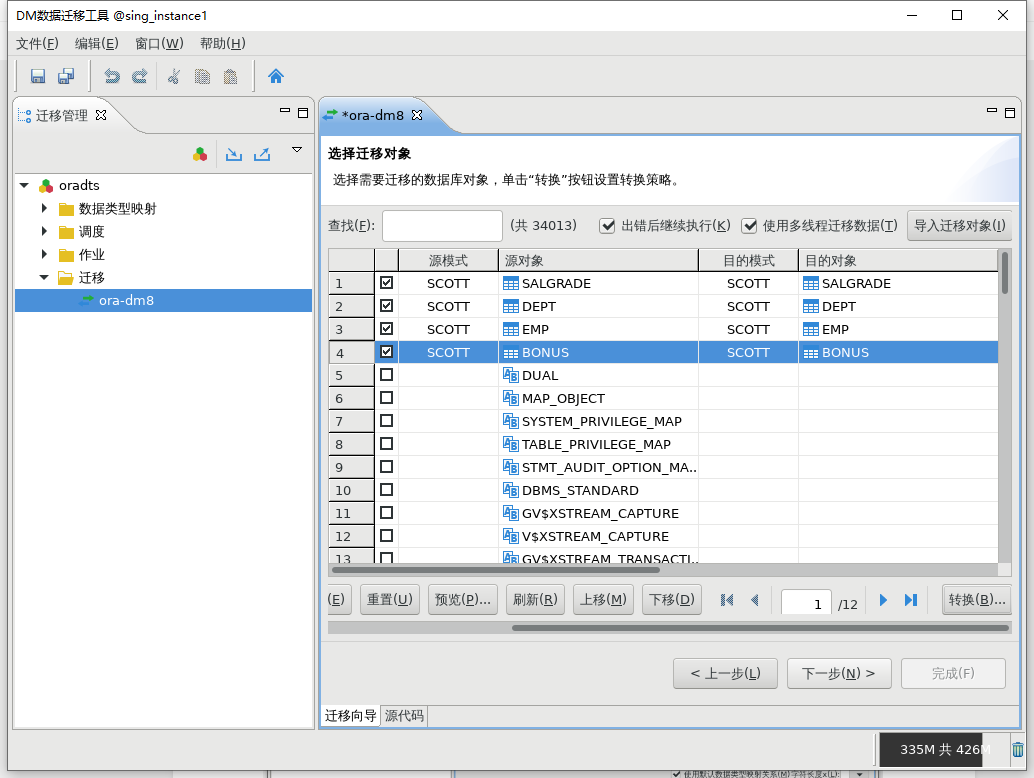Click the 下一步(N) button
The width and height of the screenshot is (1034, 778).
tap(841, 673)
